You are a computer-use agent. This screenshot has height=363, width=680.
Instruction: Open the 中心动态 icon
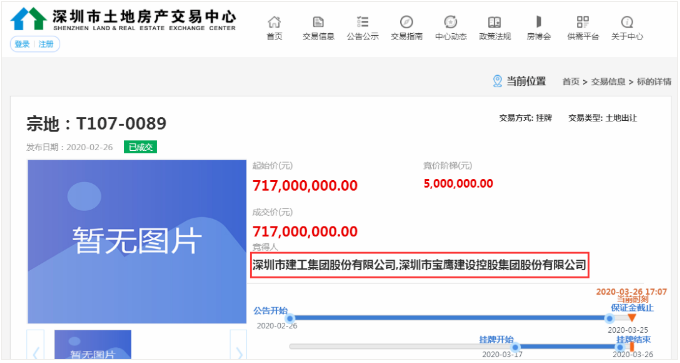click(x=451, y=22)
